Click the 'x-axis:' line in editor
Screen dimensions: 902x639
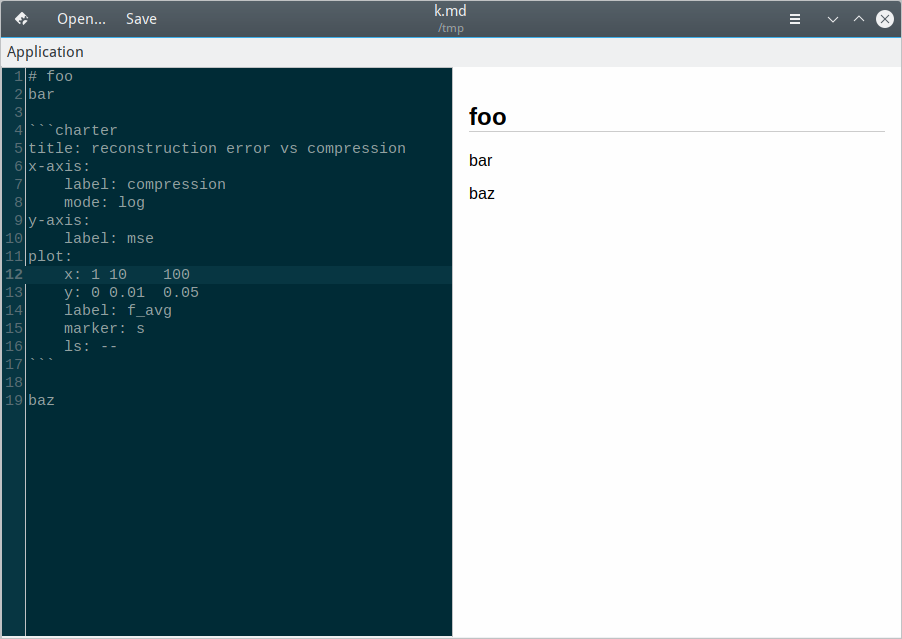[x=59, y=166]
